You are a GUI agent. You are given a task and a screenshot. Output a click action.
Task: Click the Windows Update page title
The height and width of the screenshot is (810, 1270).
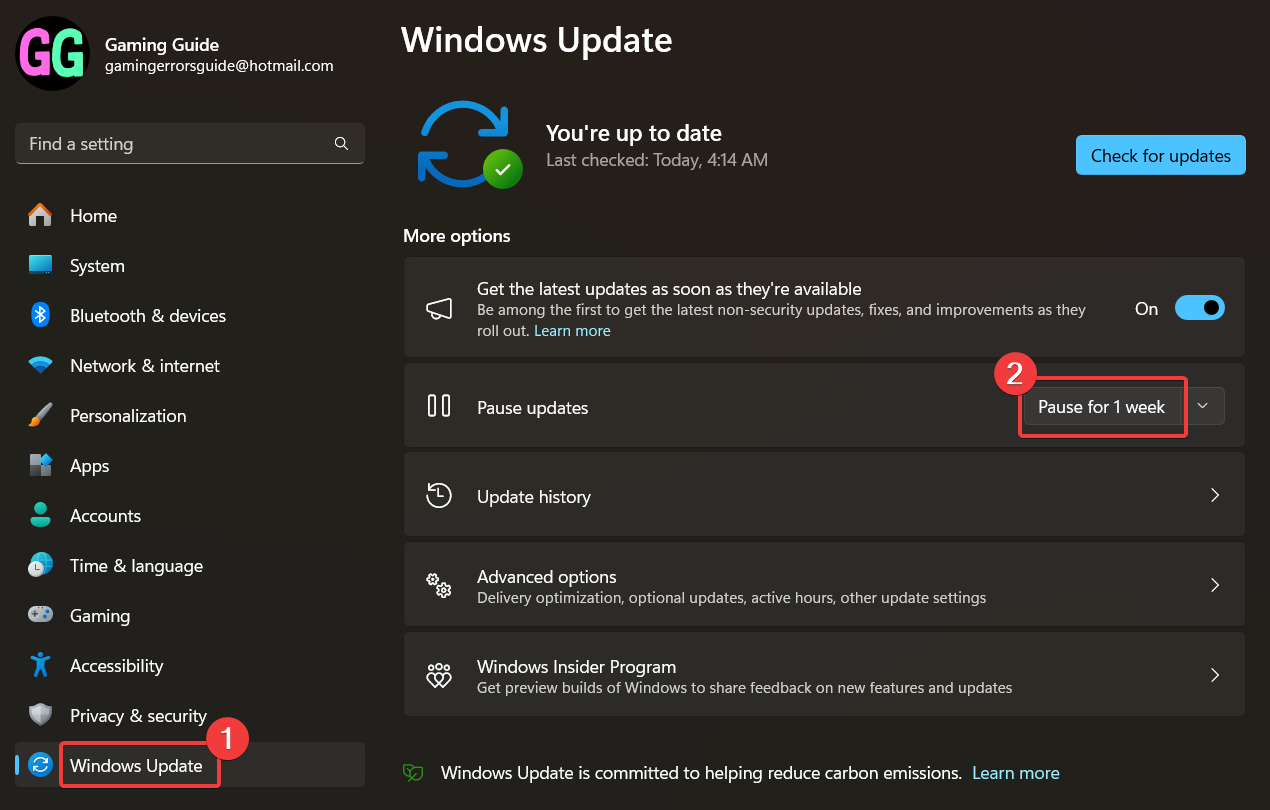tap(537, 40)
